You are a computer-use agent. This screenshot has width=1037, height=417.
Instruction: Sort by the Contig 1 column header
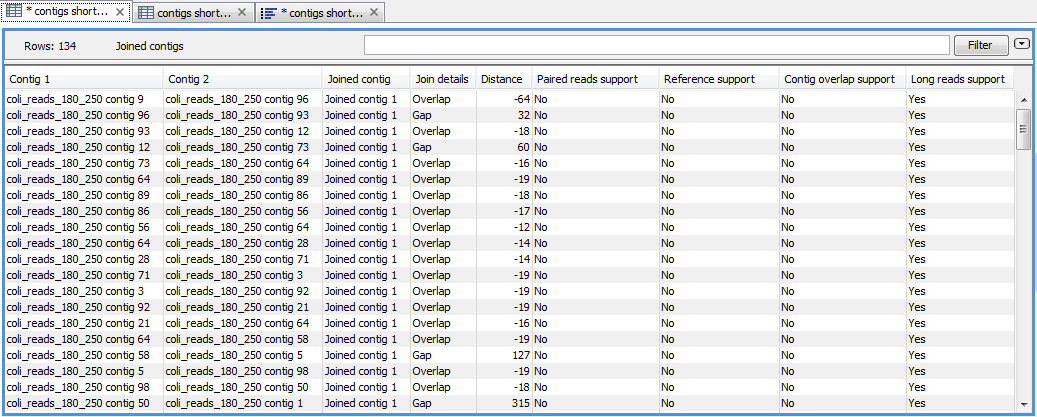pos(83,79)
